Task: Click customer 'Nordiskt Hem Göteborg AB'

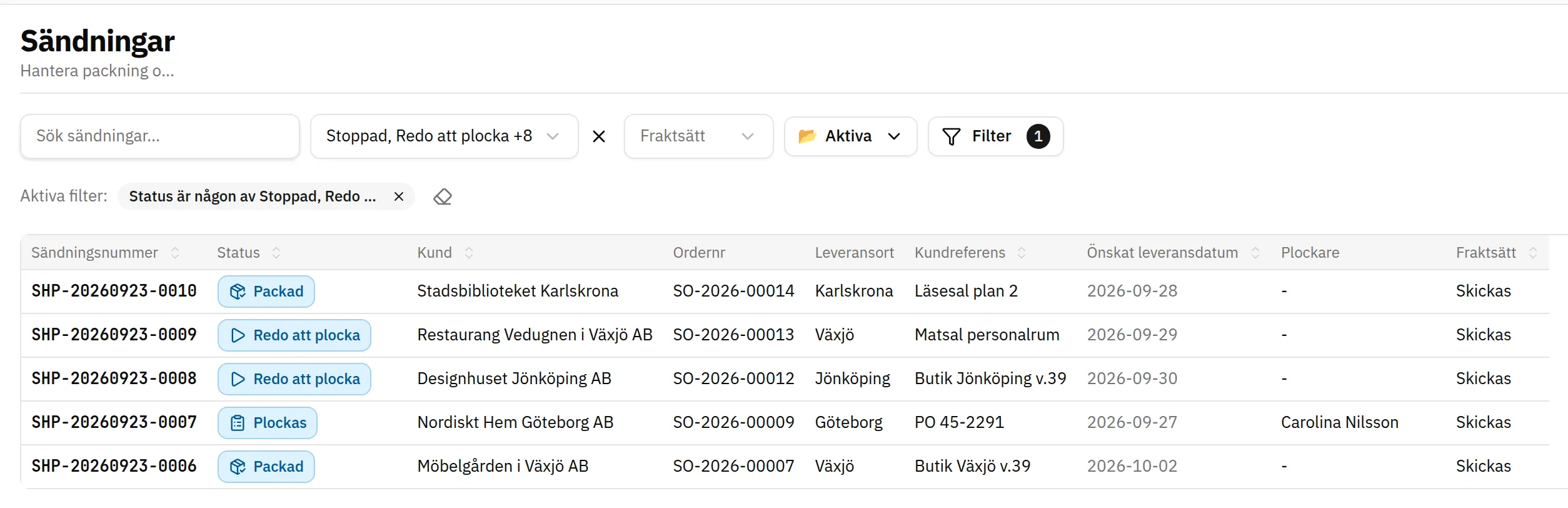Action: pos(515,422)
